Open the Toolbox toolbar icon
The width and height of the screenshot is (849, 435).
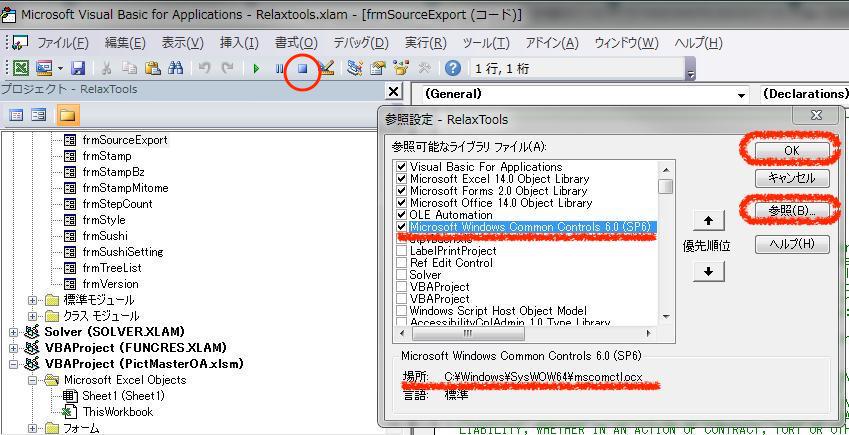coord(424,68)
